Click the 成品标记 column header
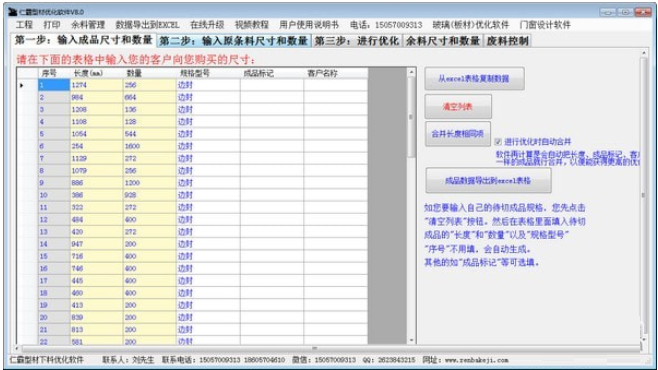658x370 pixels. pyautogui.click(x=272, y=73)
